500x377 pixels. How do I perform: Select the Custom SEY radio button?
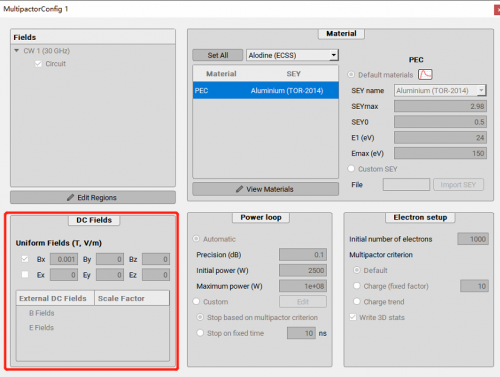pyautogui.click(x=351, y=169)
